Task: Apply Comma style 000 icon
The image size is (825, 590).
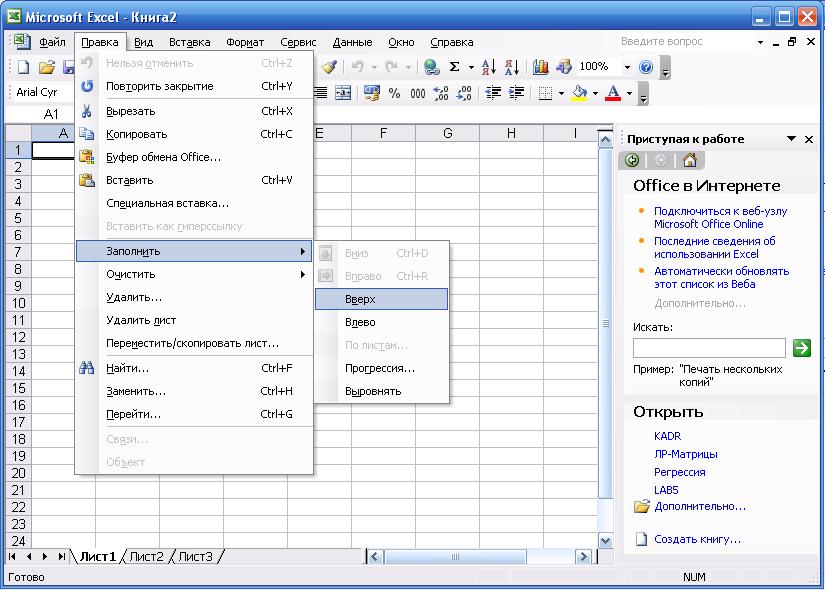Action: coord(418,94)
